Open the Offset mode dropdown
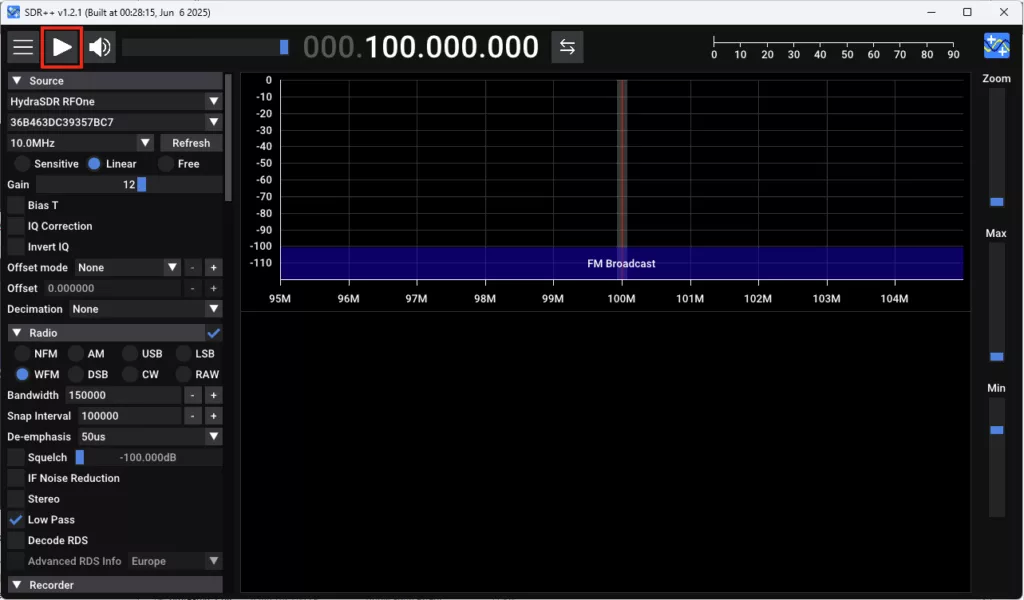The image size is (1024, 600). [x=127, y=267]
